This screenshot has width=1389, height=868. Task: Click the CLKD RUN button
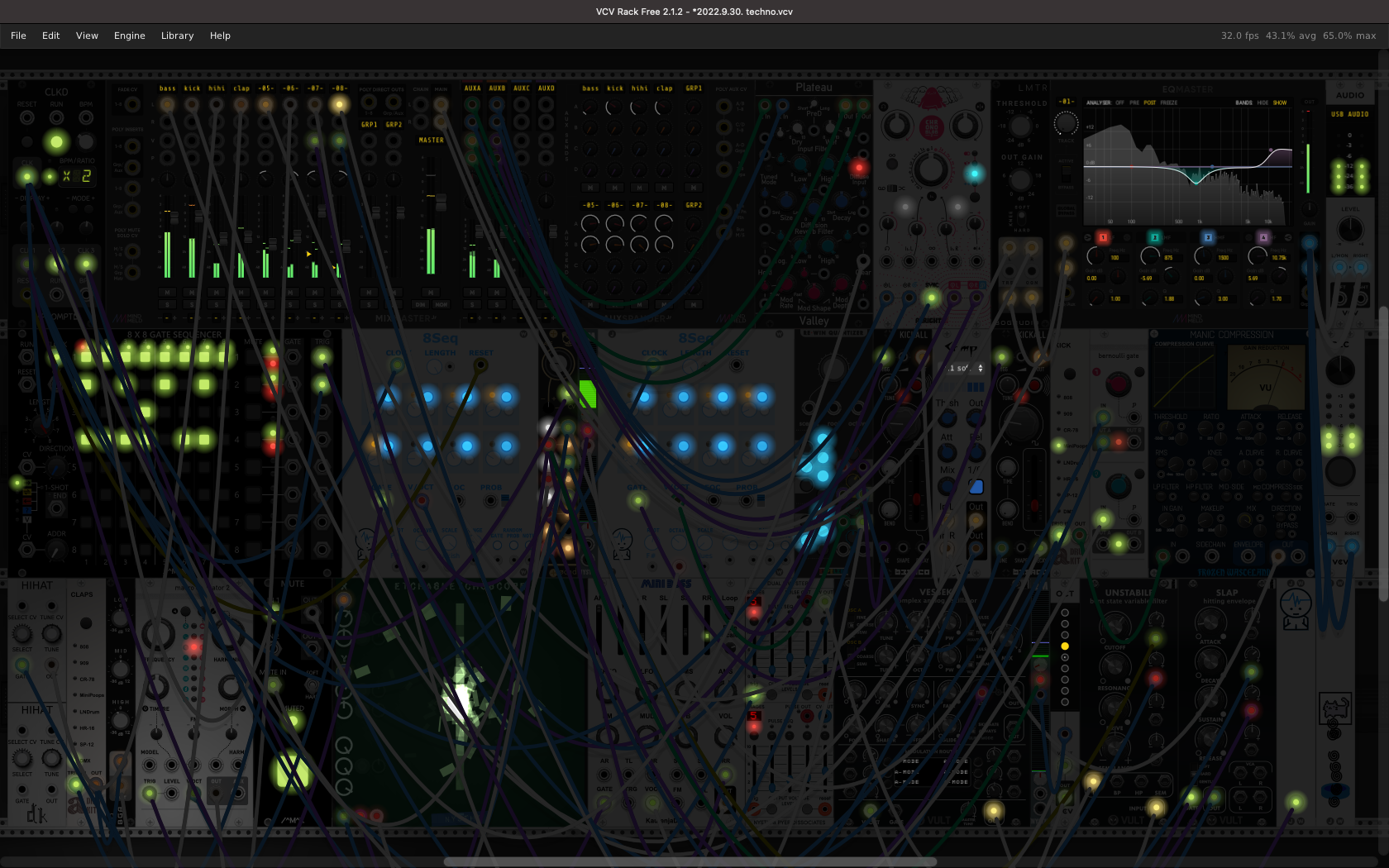tap(56, 142)
